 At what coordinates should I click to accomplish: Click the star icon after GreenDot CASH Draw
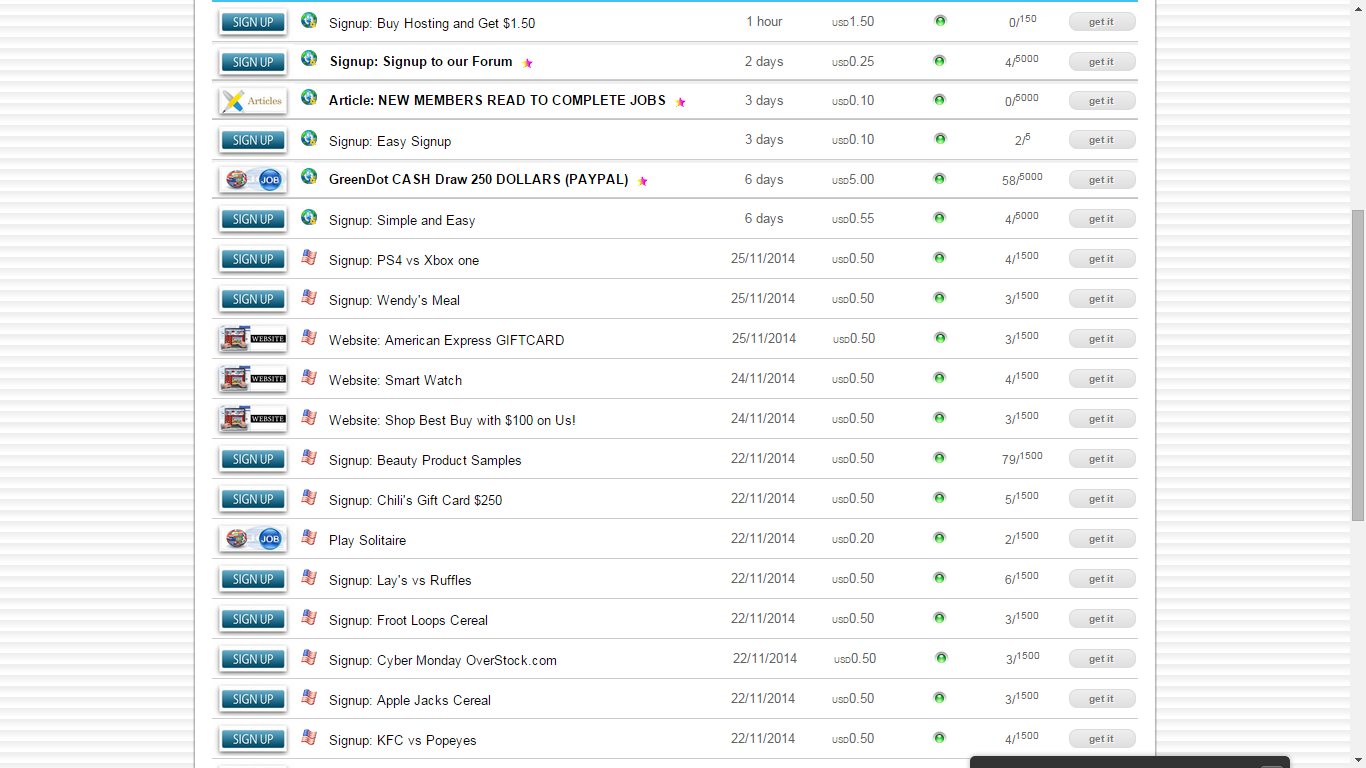point(643,181)
